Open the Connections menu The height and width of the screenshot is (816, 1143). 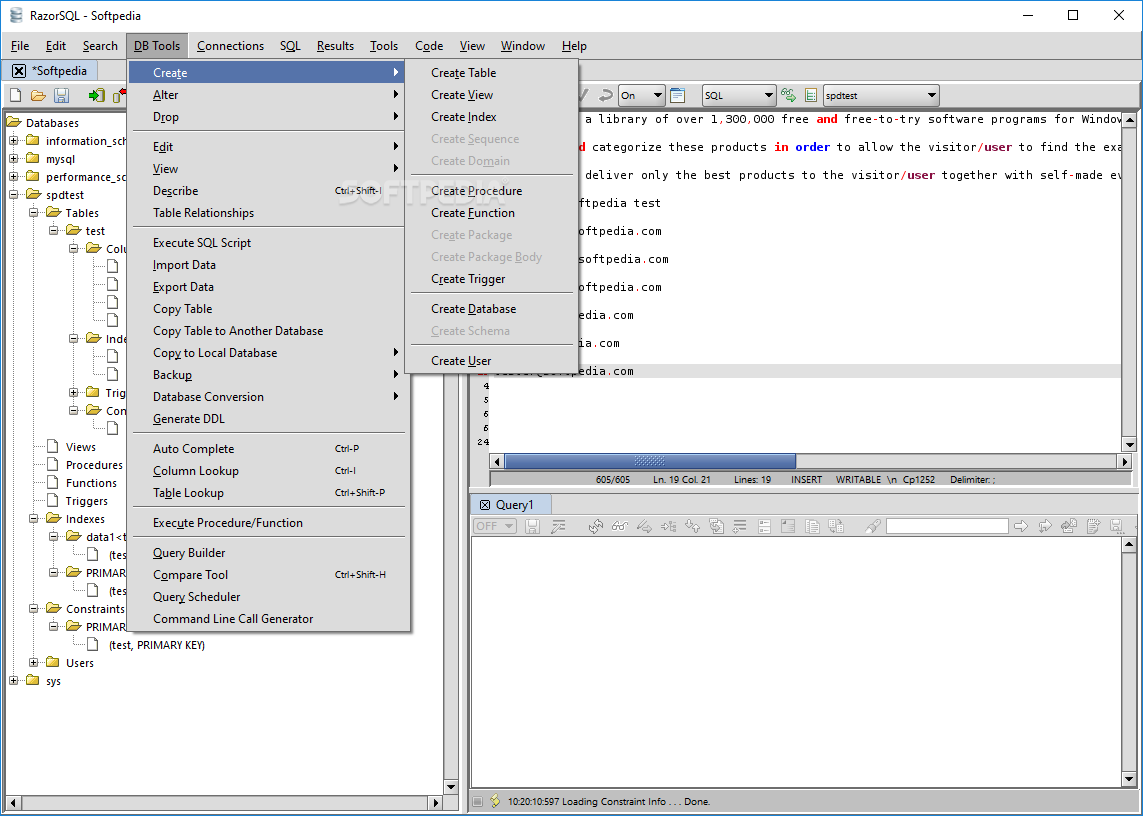coord(230,46)
